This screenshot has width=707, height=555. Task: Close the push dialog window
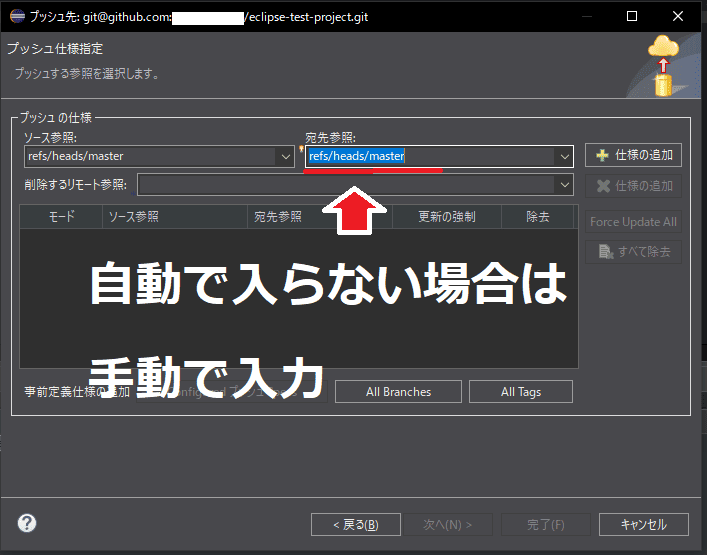tap(680, 16)
